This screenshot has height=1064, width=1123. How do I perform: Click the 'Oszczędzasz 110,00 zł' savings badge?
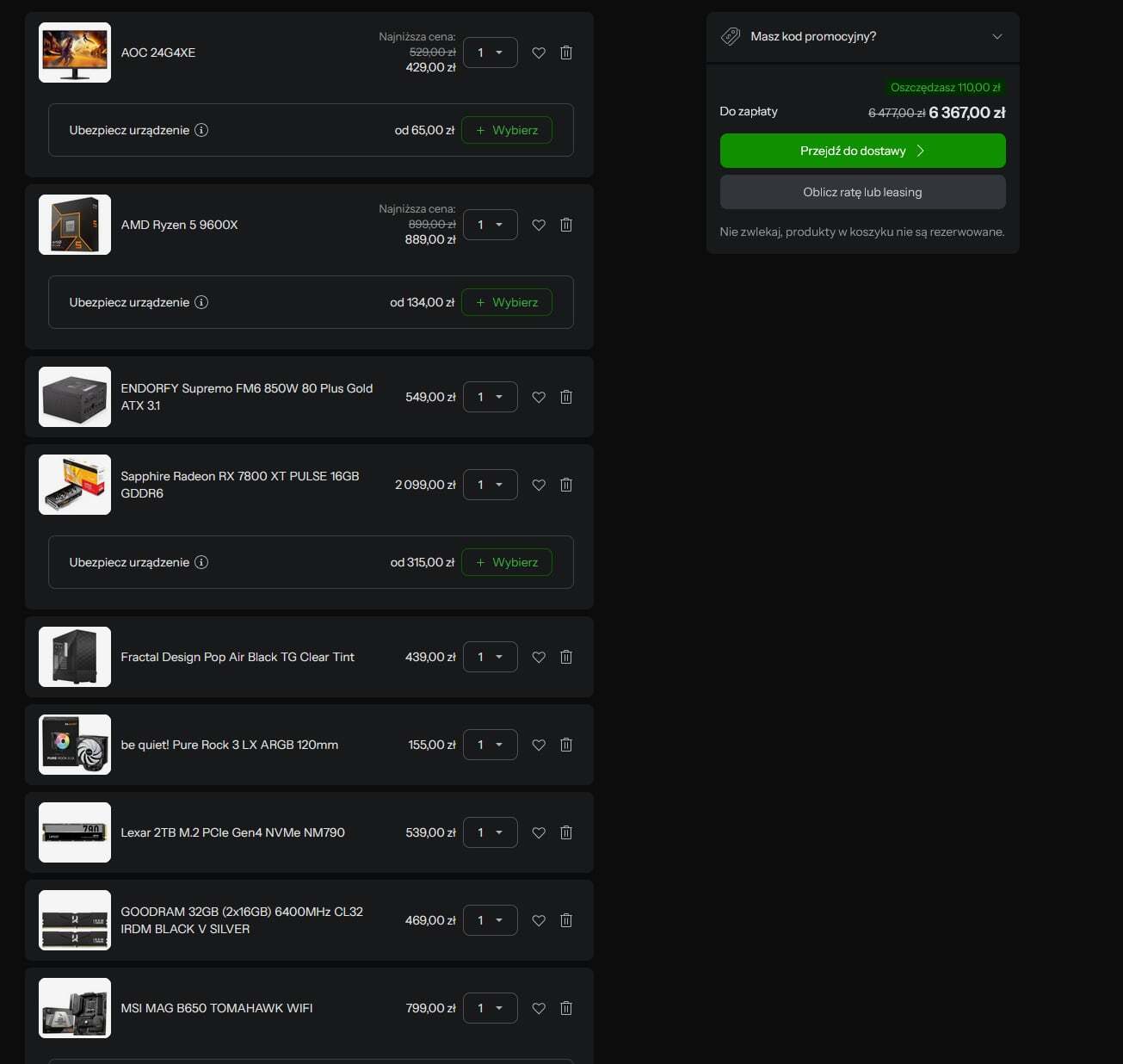point(945,87)
